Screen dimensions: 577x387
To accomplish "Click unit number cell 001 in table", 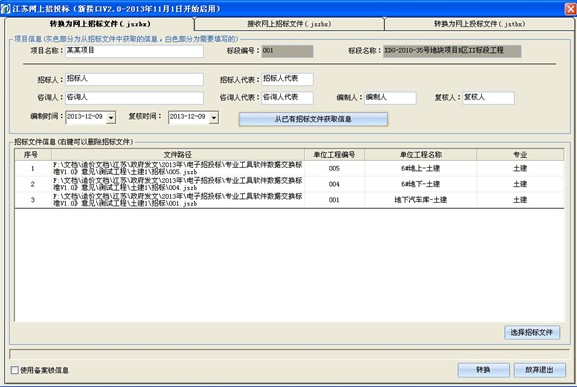I will 334,200.
